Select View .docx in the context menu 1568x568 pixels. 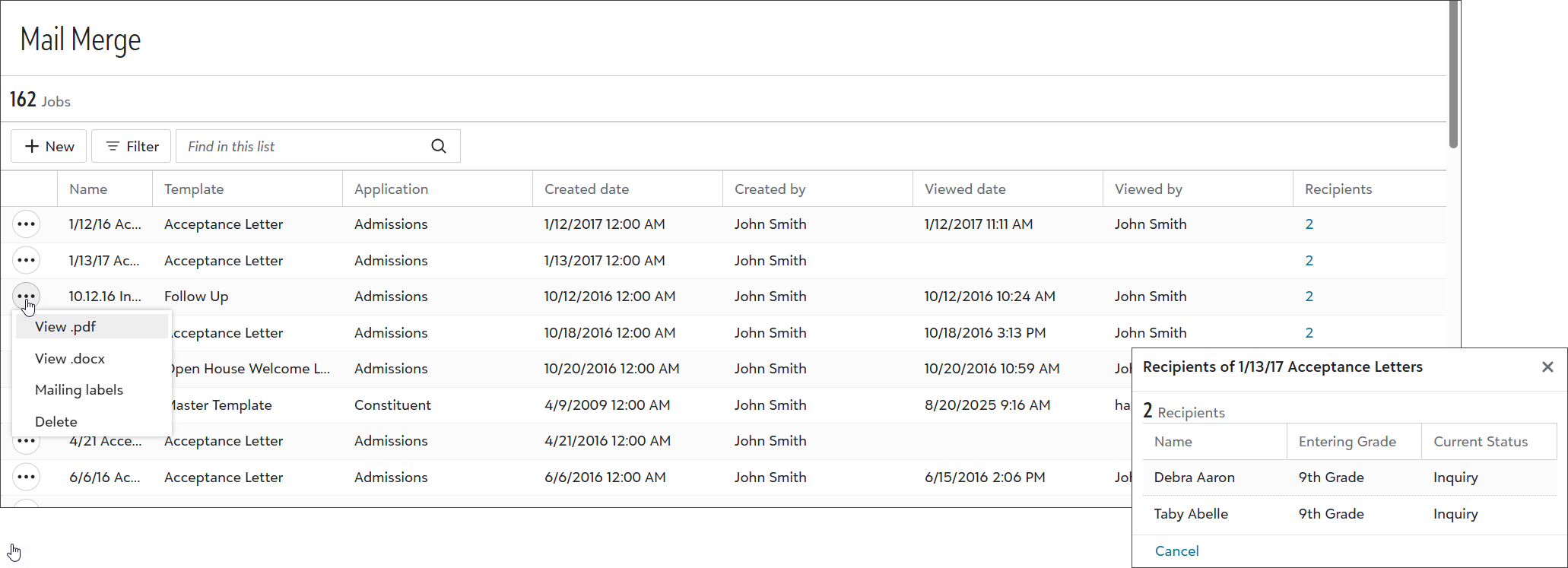(x=70, y=359)
